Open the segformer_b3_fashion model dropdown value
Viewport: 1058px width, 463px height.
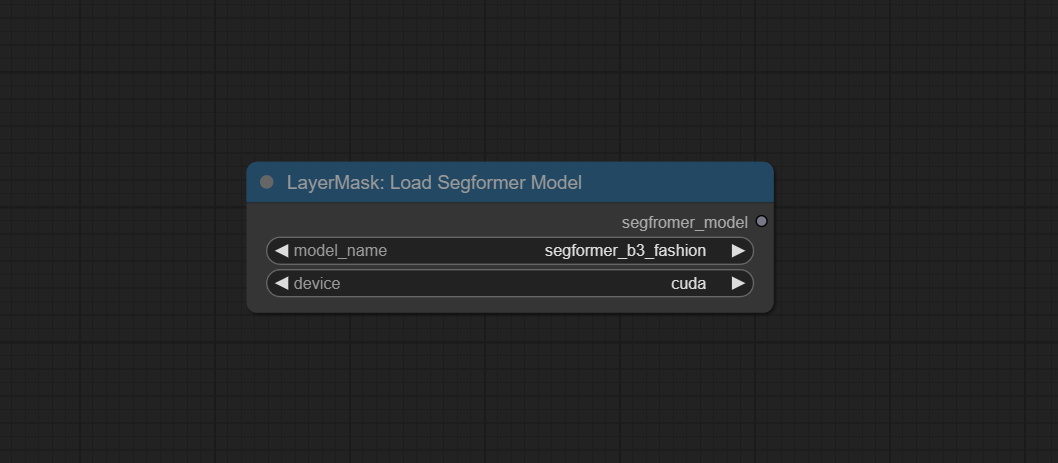(625, 251)
